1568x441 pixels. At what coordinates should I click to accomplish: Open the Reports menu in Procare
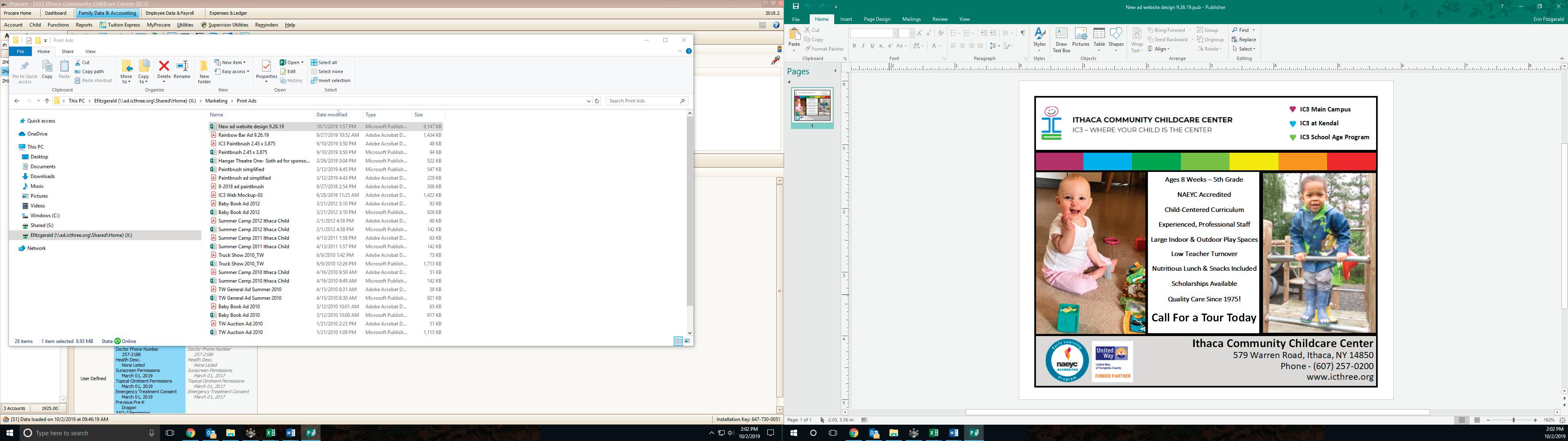tap(84, 25)
